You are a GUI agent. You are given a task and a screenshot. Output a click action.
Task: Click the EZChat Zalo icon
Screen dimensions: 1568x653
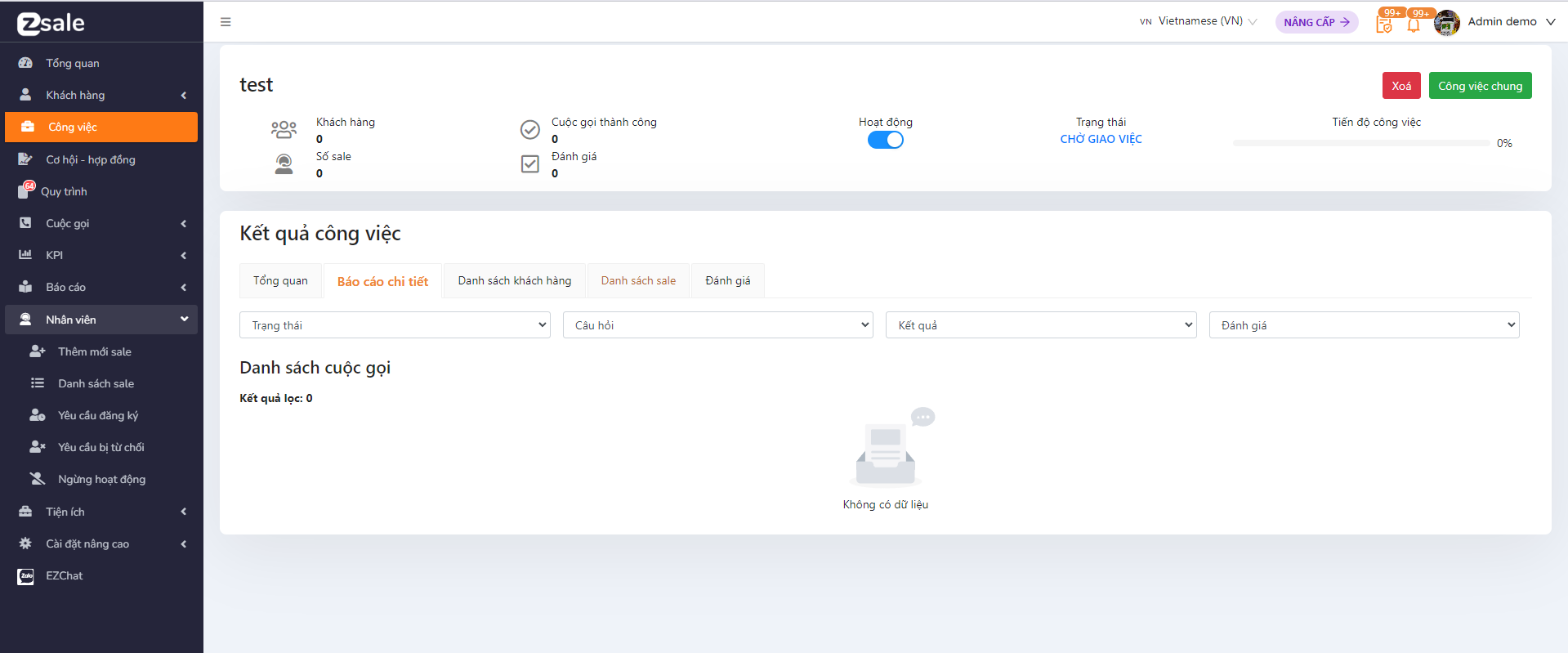(26, 576)
